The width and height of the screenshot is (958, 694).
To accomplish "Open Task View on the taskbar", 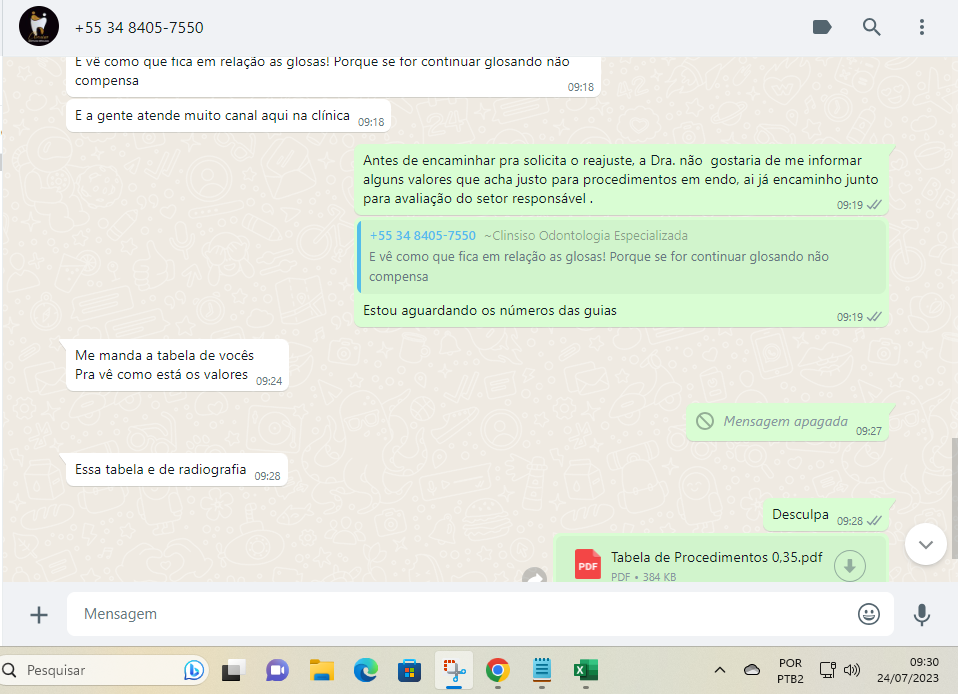I will [233, 671].
